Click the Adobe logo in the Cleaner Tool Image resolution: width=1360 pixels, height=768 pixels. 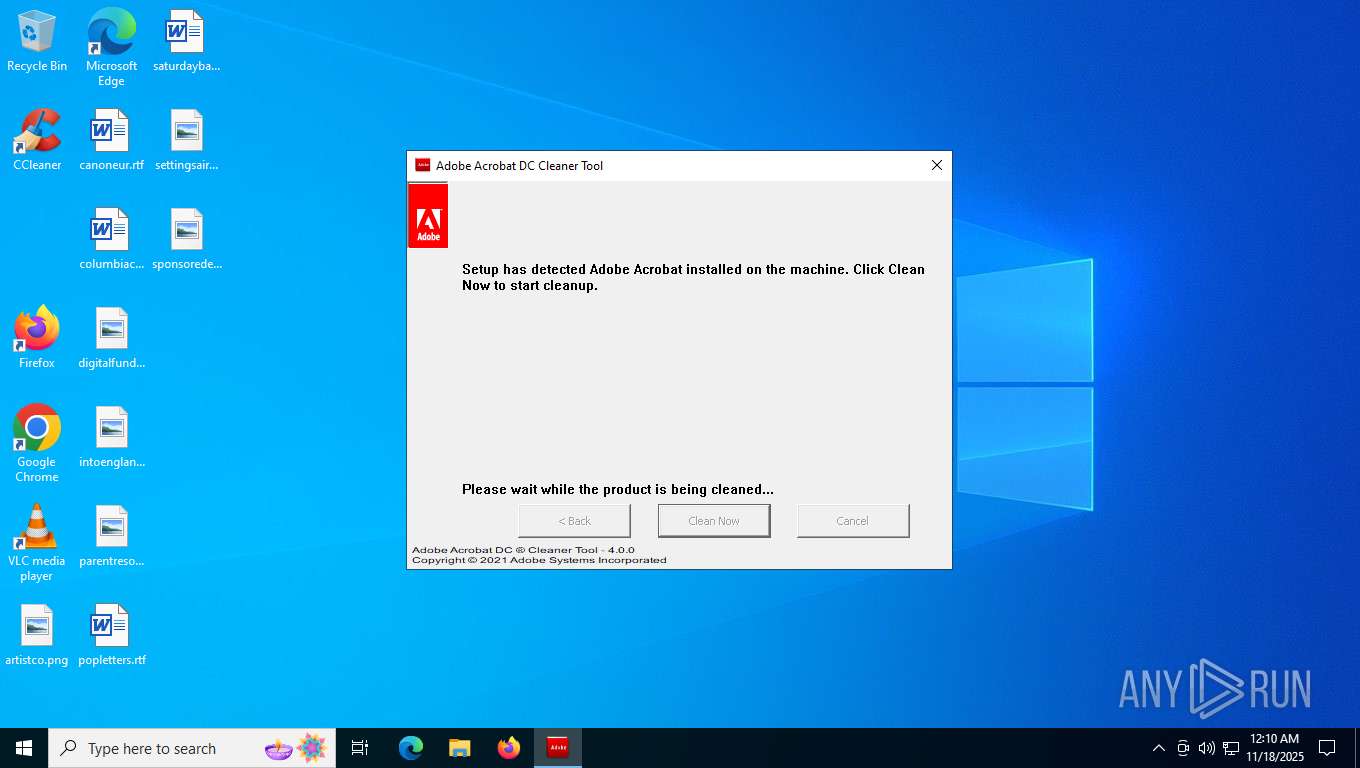[428, 215]
